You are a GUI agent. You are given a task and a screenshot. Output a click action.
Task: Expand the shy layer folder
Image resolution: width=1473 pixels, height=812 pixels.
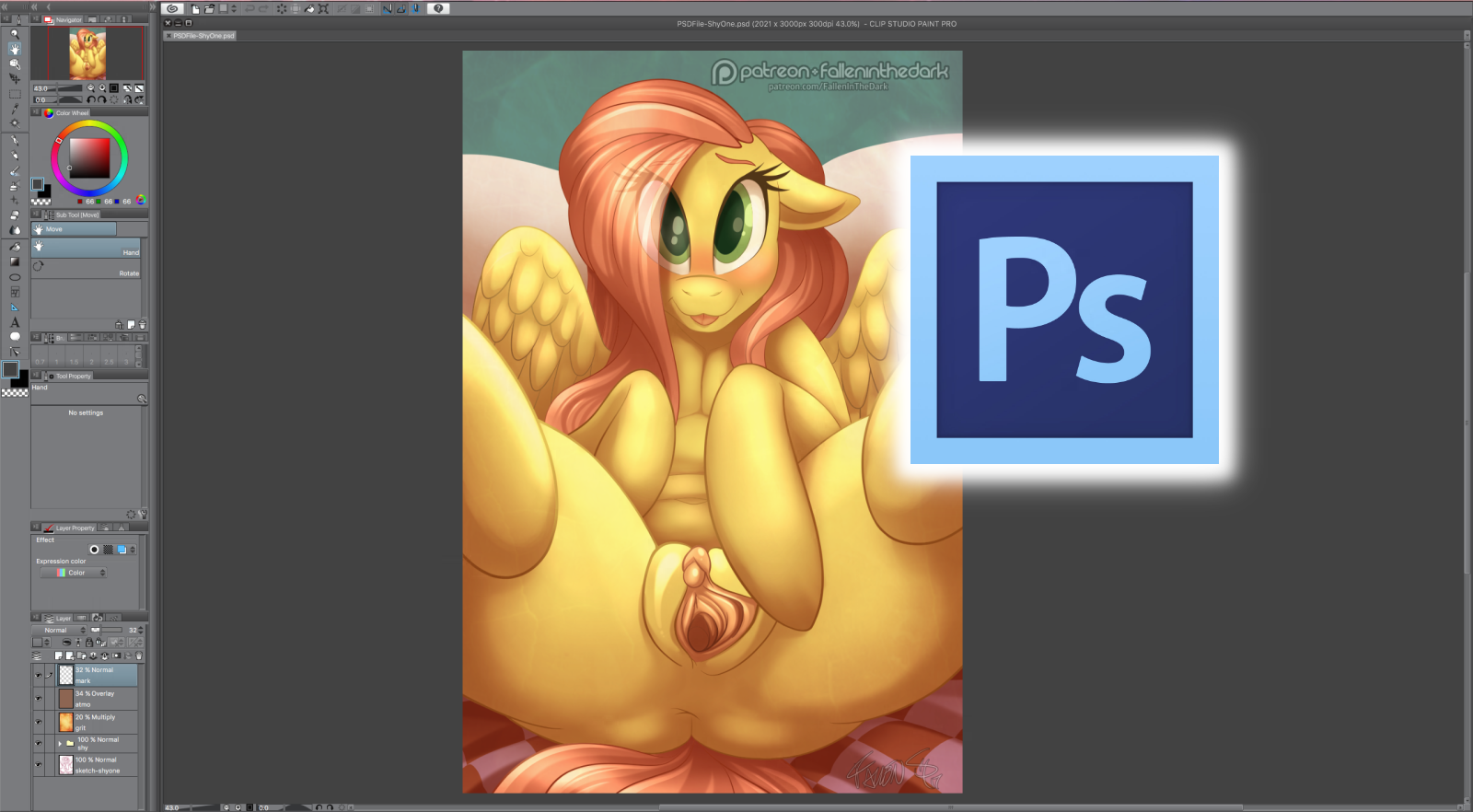60,743
